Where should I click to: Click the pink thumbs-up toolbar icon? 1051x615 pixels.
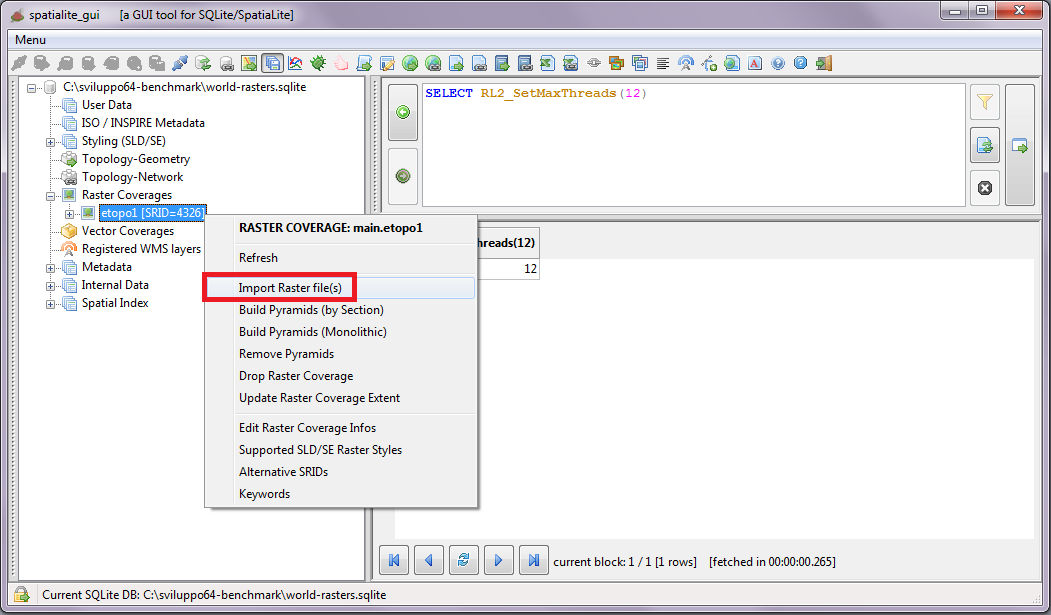tap(341, 63)
